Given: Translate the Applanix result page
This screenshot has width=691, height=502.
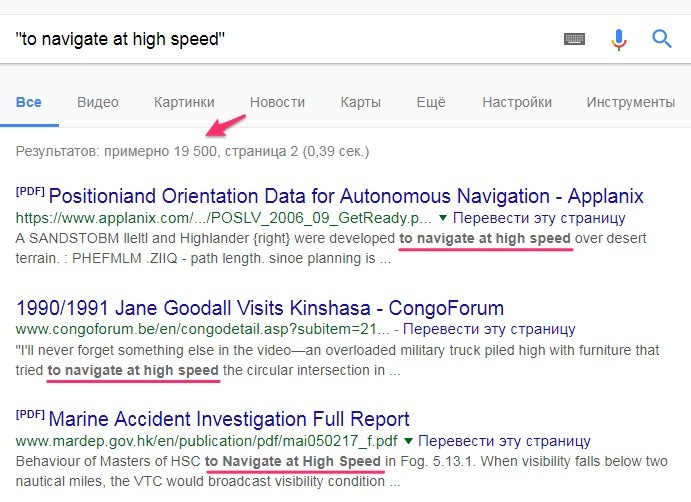Looking at the screenshot, I should [540, 218].
